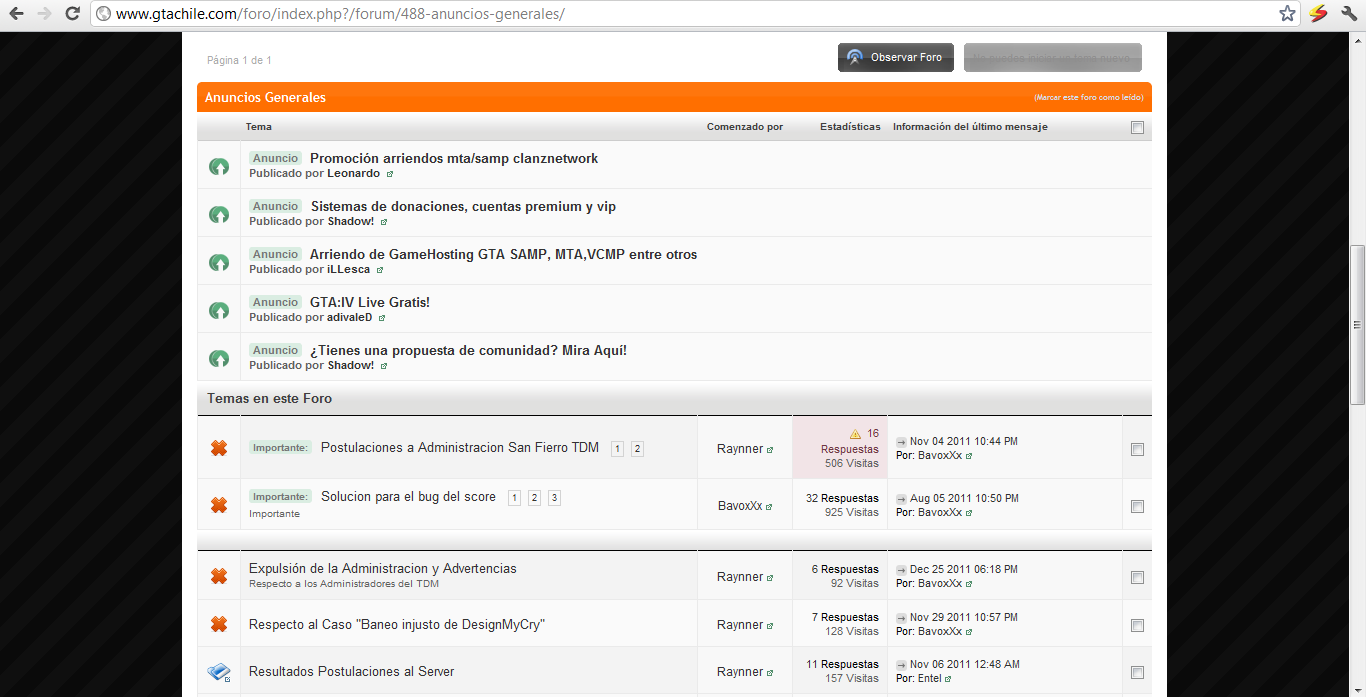Click the orange X icon for Postulaciones a Administracion
This screenshot has width=1366, height=697.
tap(219, 448)
